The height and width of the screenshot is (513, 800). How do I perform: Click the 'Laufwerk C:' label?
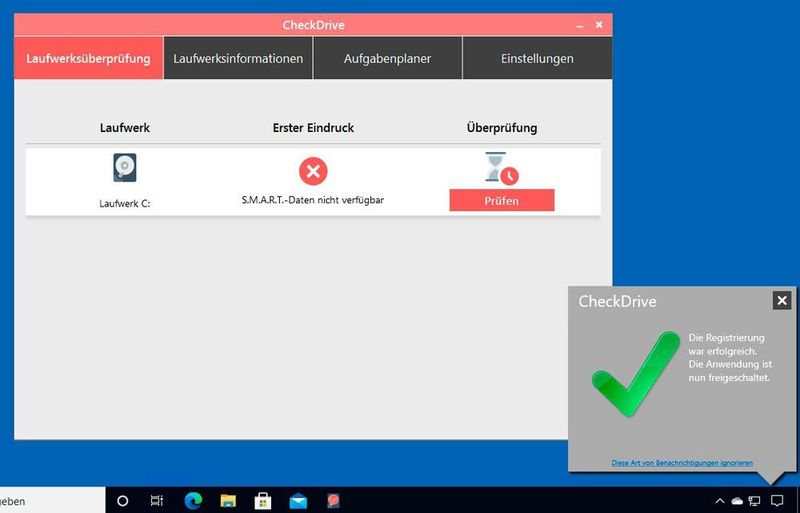coord(124,203)
